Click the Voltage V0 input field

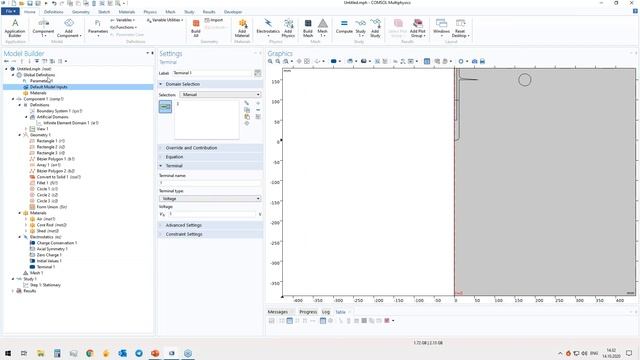tap(212, 214)
